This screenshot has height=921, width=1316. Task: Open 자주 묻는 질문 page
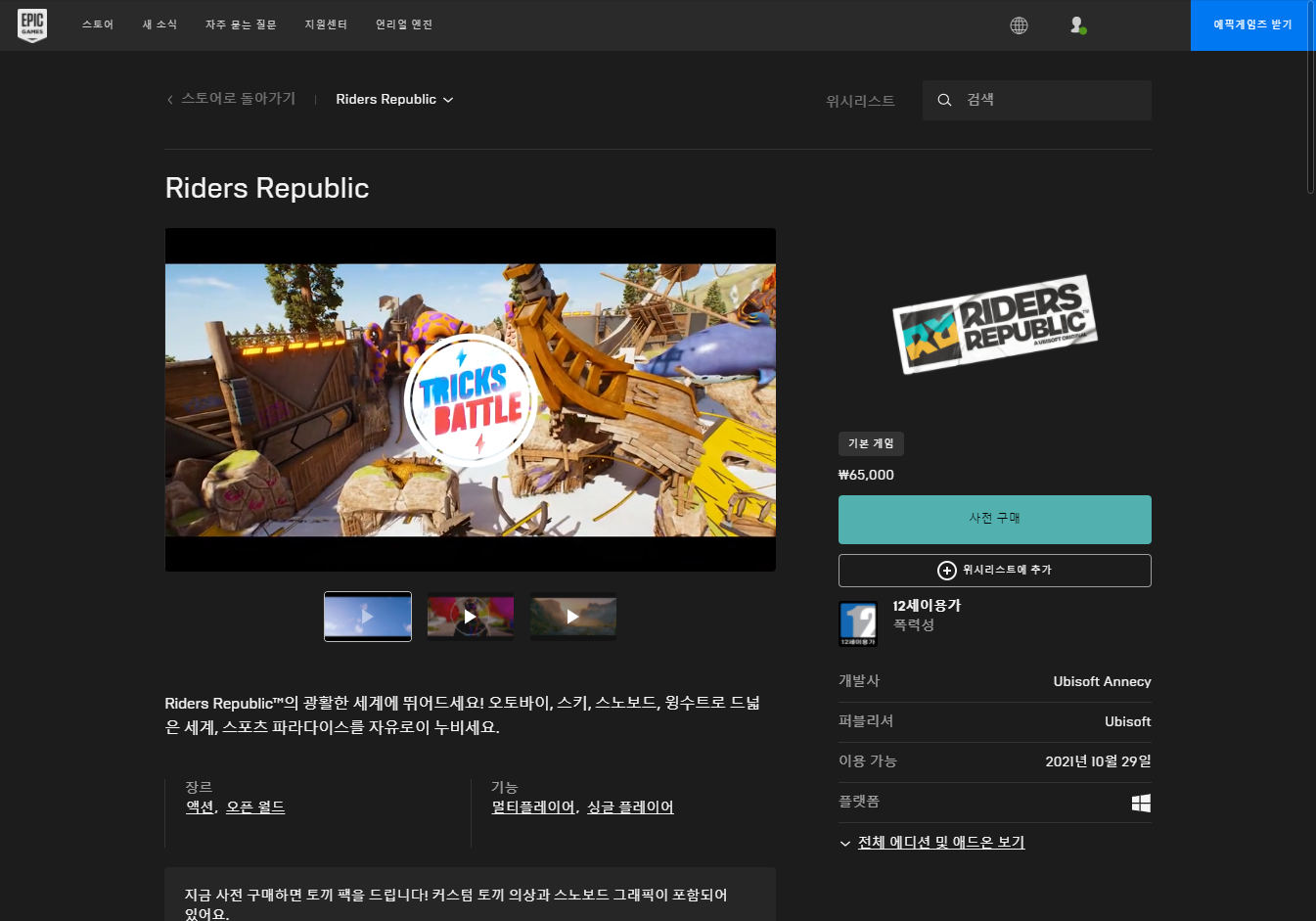click(x=241, y=25)
